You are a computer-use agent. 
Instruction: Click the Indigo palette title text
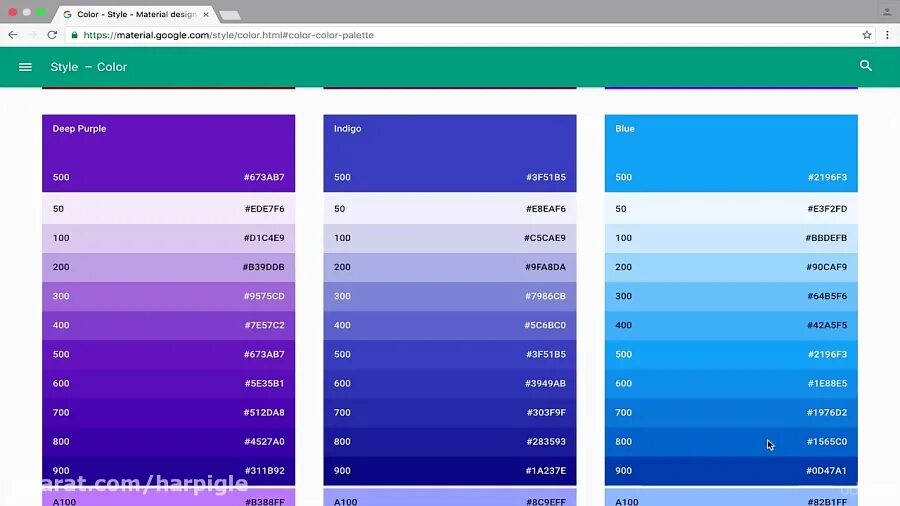(347, 129)
